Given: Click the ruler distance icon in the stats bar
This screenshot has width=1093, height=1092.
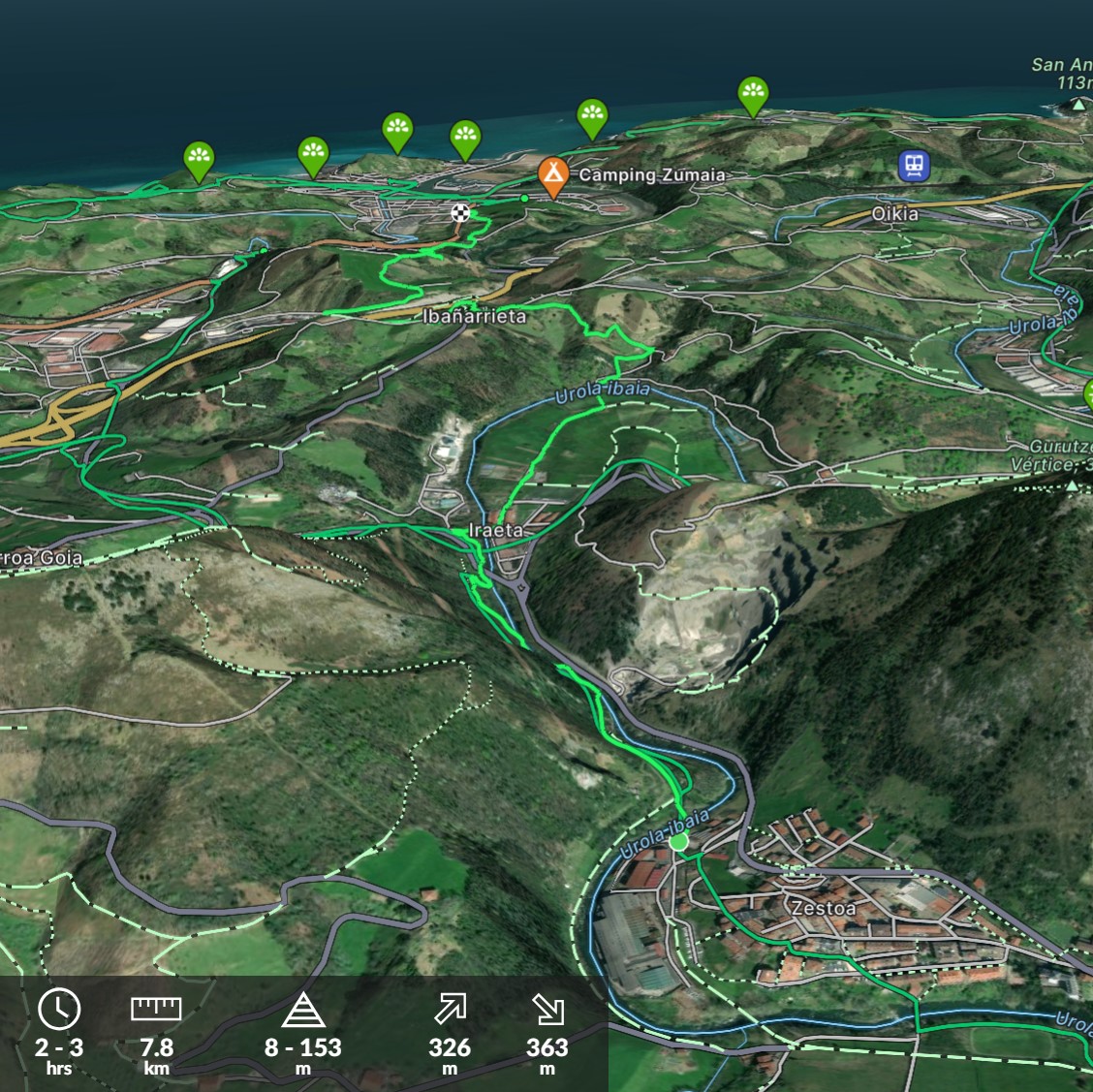Looking at the screenshot, I should coord(156,1009).
